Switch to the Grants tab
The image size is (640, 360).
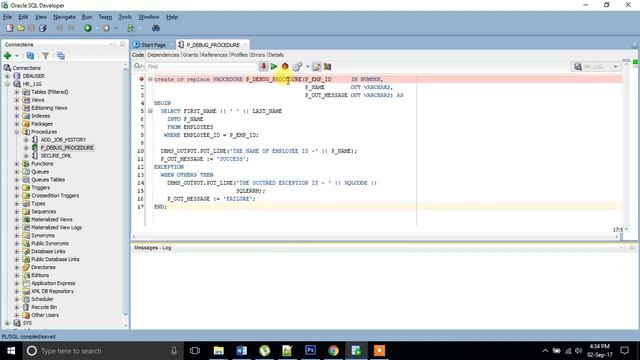click(x=190, y=55)
